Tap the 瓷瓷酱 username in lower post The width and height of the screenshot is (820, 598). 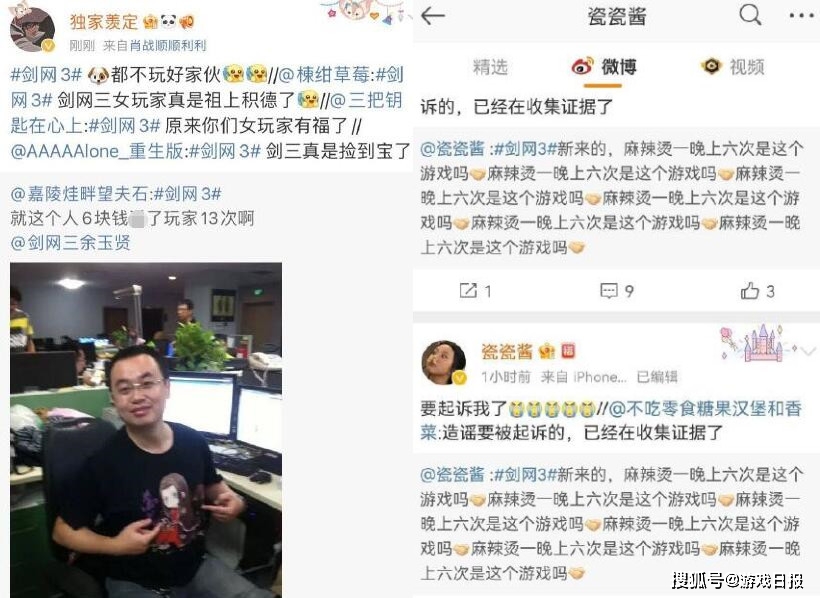click(507, 352)
